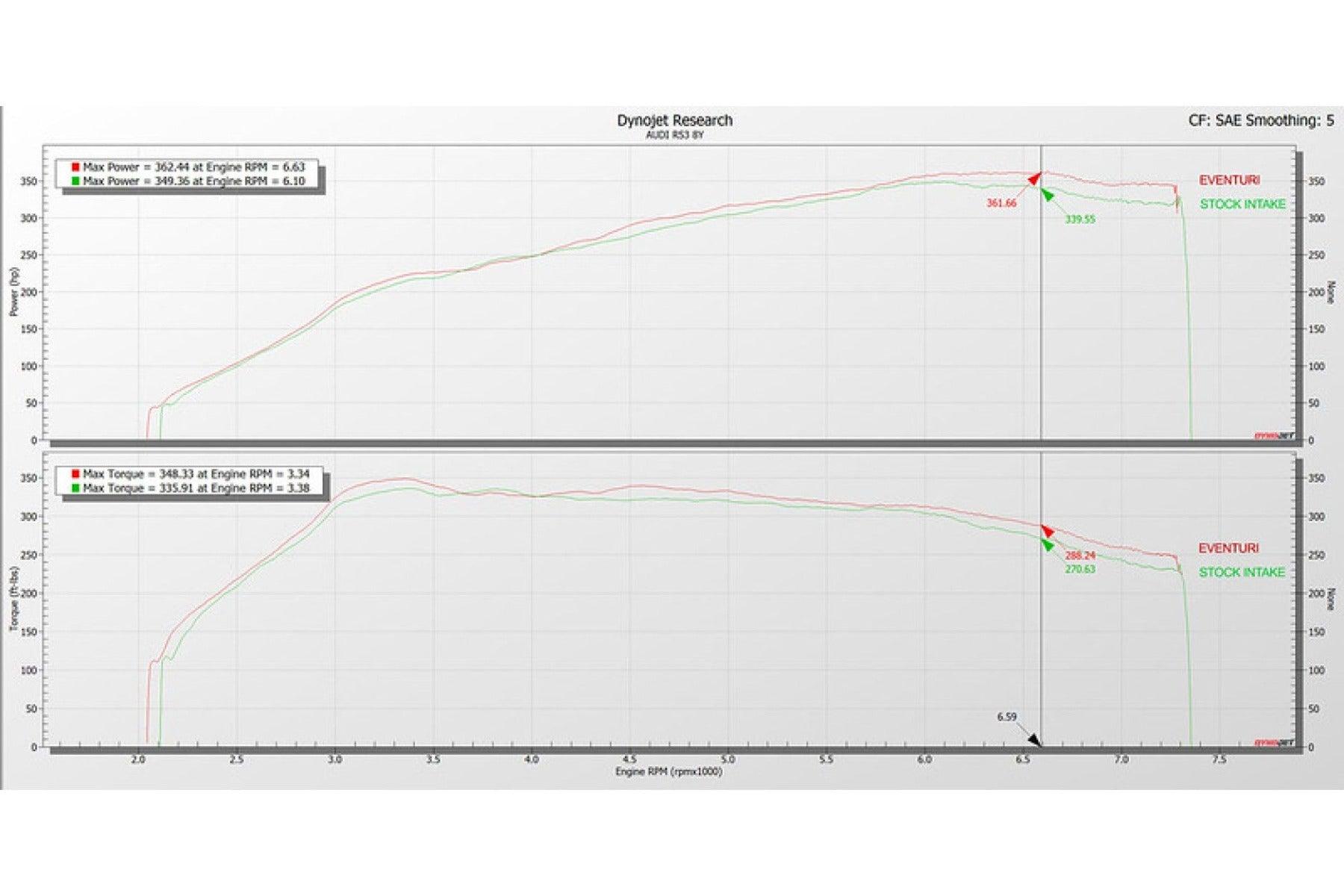The width and height of the screenshot is (1344, 896).
Task: Click the green Max Power legend square
Action: [x=75, y=181]
